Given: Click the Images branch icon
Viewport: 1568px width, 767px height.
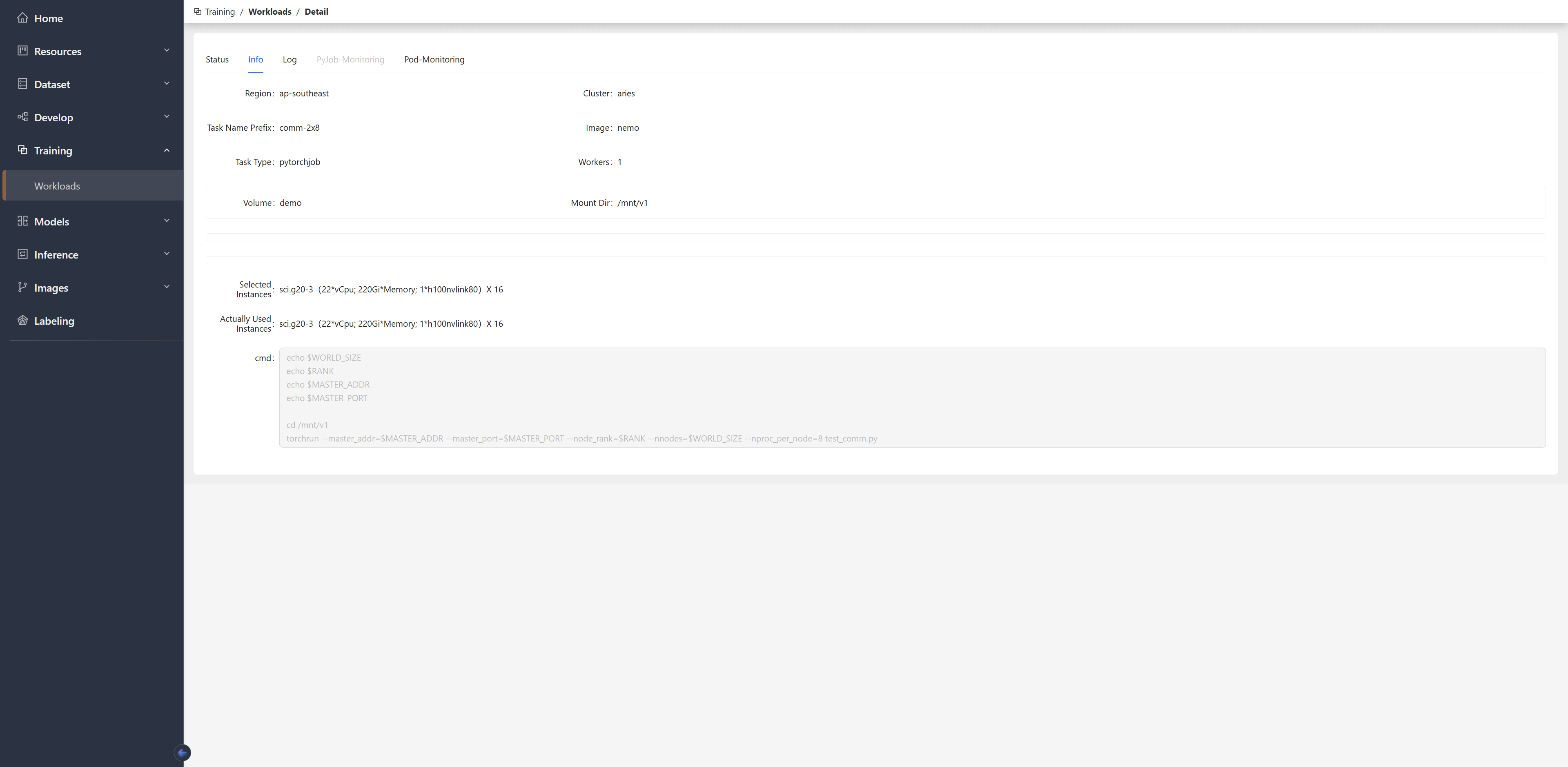Looking at the screenshot, I should pyautogui.click(x=22, y=288).
